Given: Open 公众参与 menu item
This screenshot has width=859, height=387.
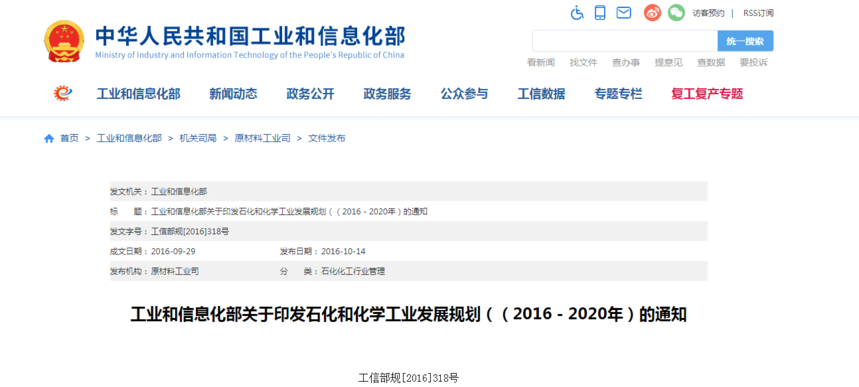Looking at the screenshot, I should click(x=464, y=94).
